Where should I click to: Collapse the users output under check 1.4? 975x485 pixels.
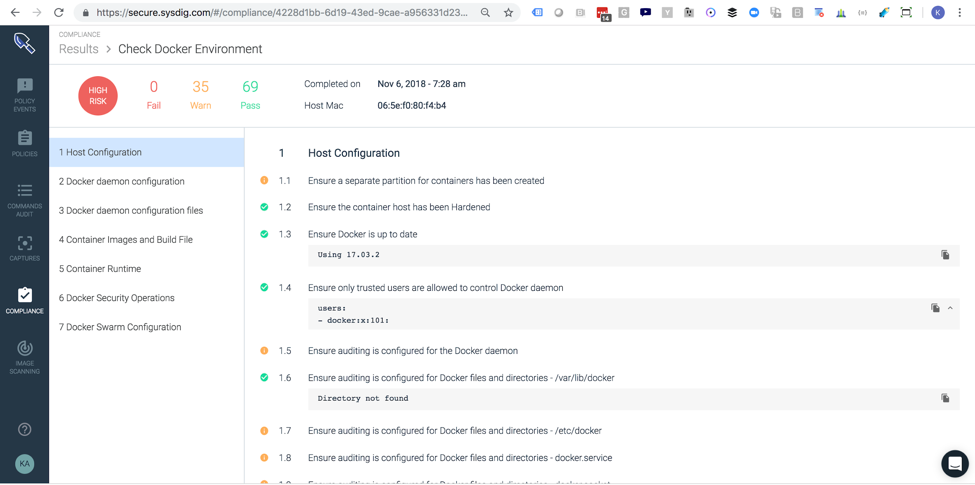click(x=950, y=308)
